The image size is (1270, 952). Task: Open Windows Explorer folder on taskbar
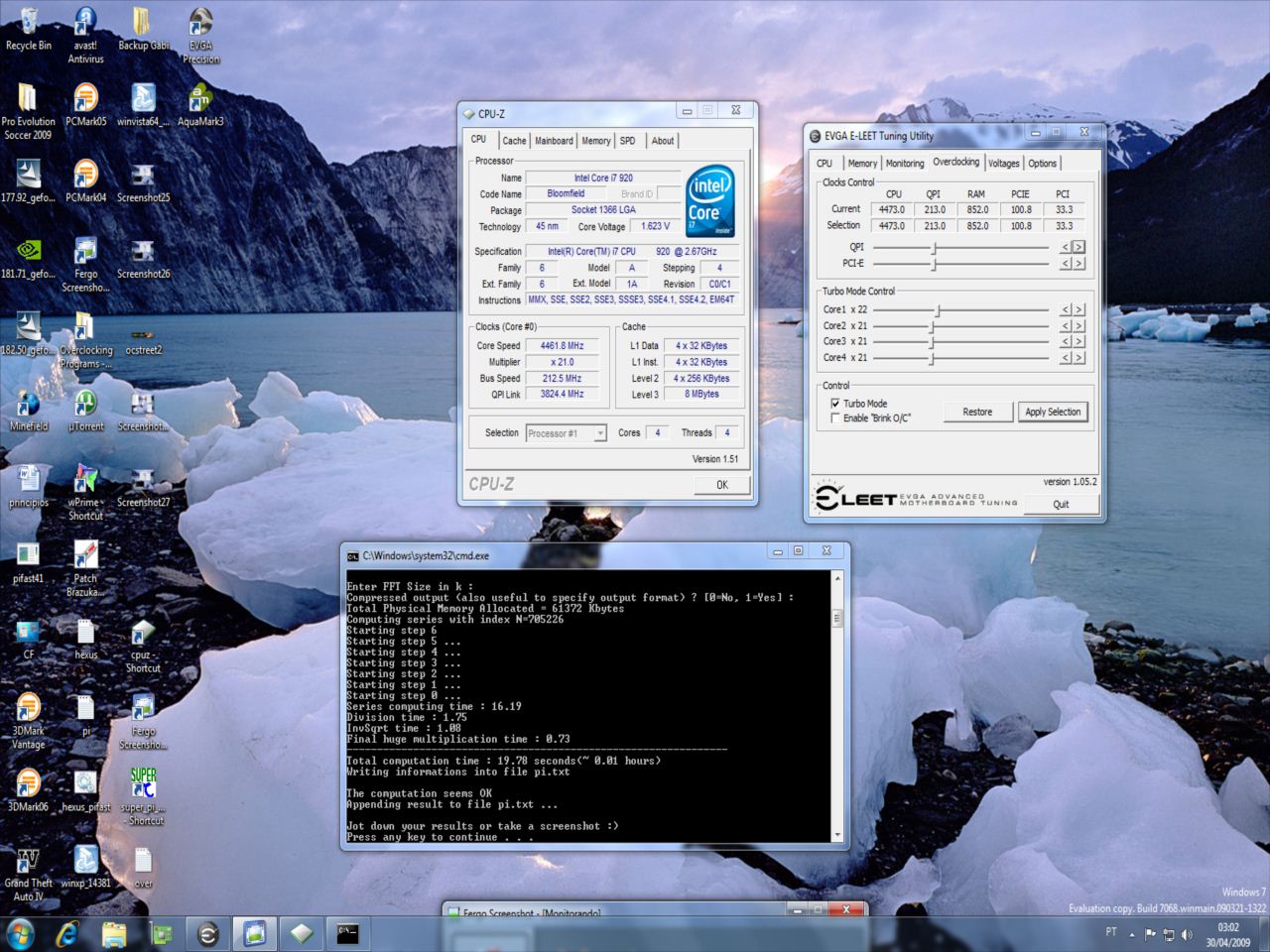click(114, 933)
